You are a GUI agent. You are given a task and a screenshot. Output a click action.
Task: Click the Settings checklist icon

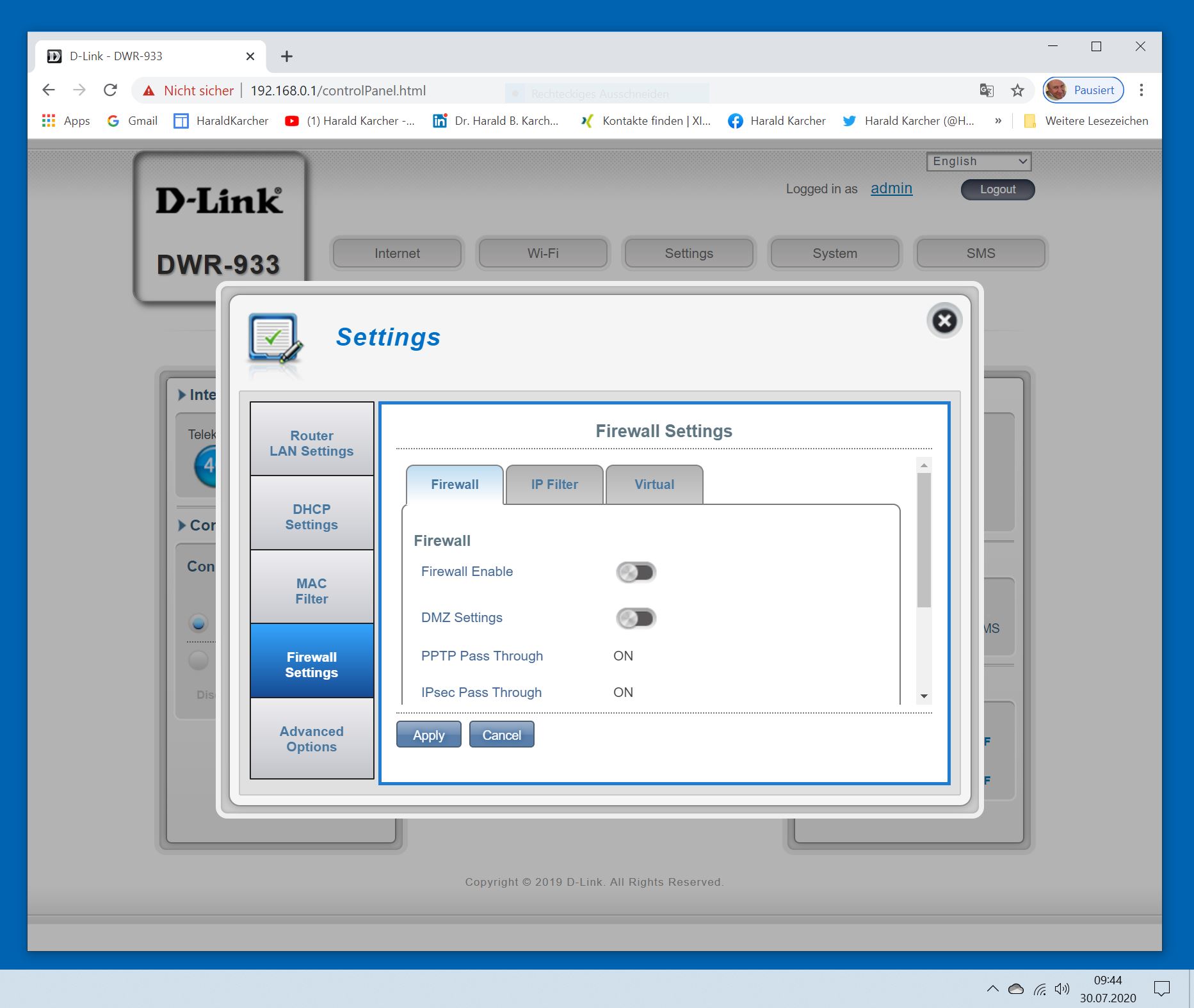coord(275,339)
